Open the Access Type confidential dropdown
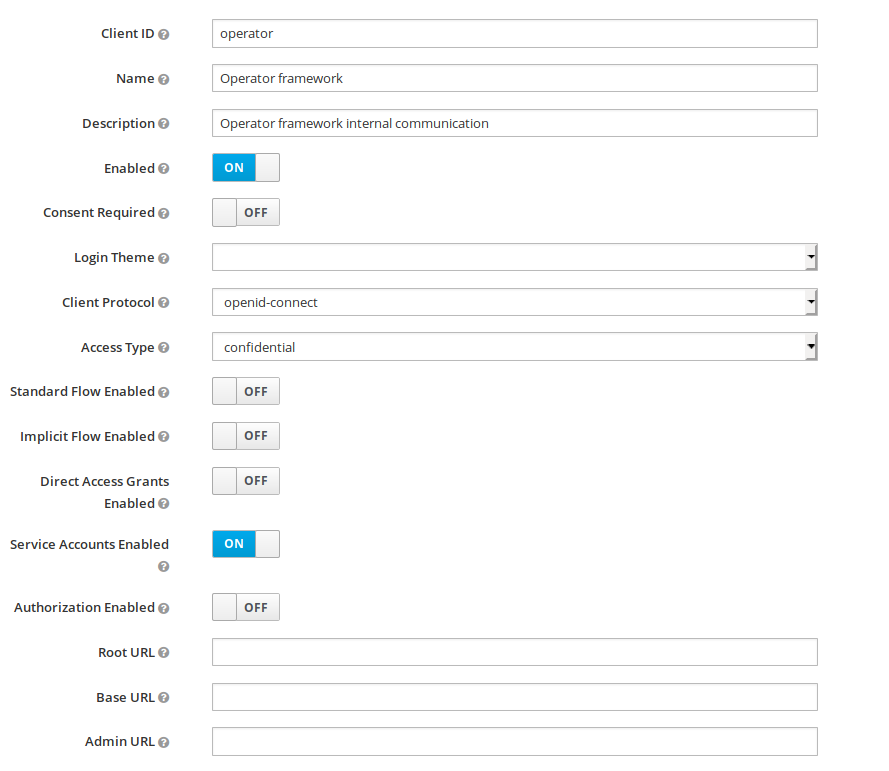 514,347
